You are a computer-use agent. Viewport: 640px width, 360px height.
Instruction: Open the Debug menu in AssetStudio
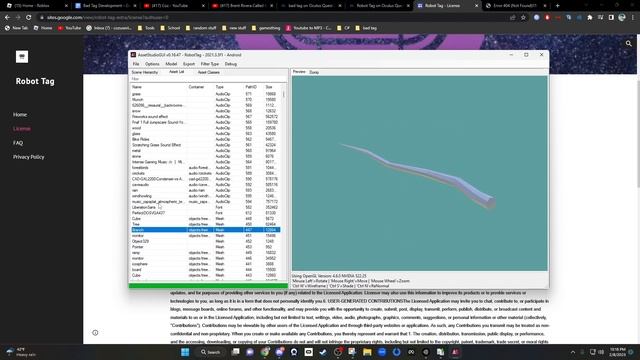click(x=231, y=64)
